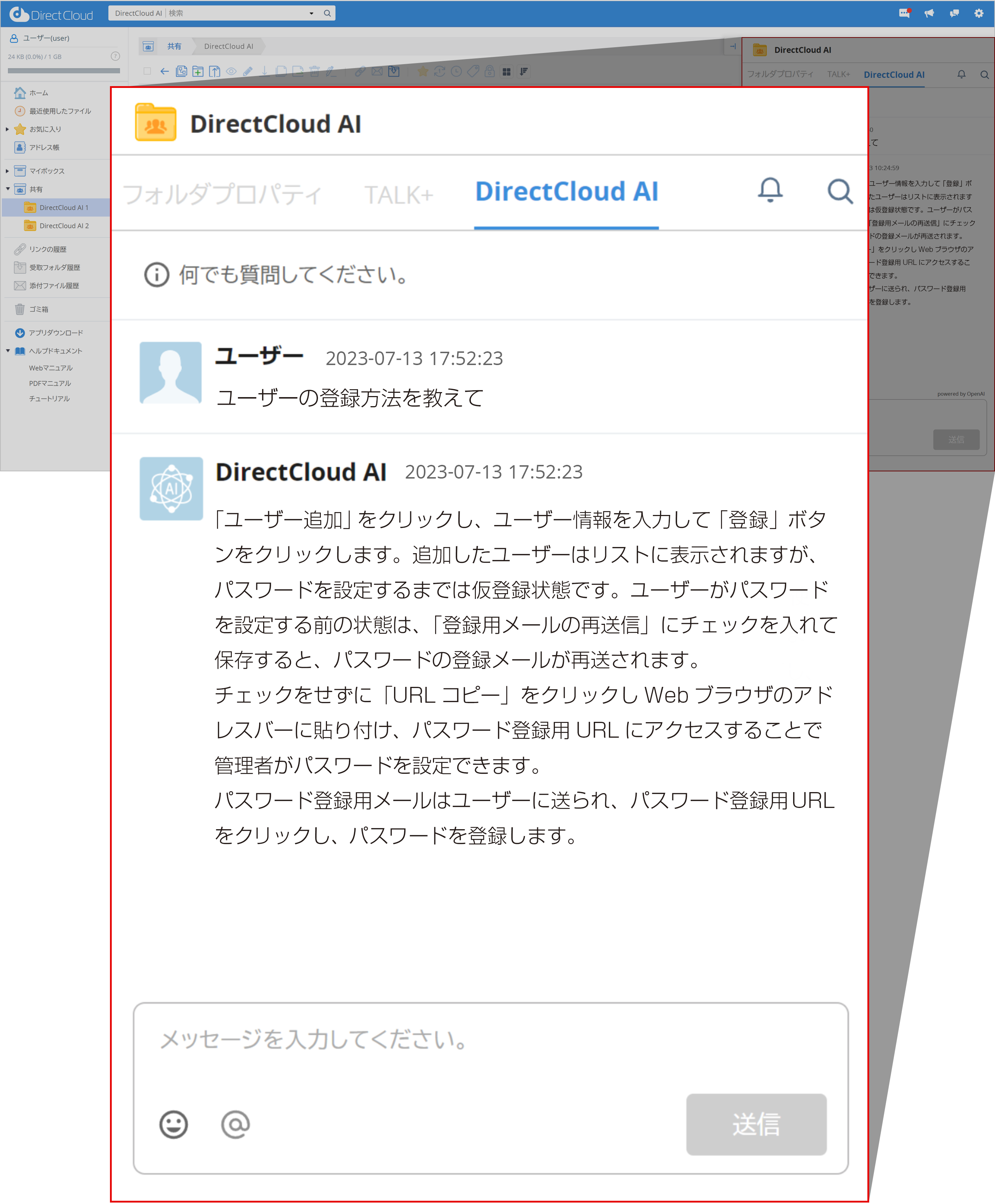995x1204 pixels.
Task: Click the DirectCloud logo
Action: point(51,14)
